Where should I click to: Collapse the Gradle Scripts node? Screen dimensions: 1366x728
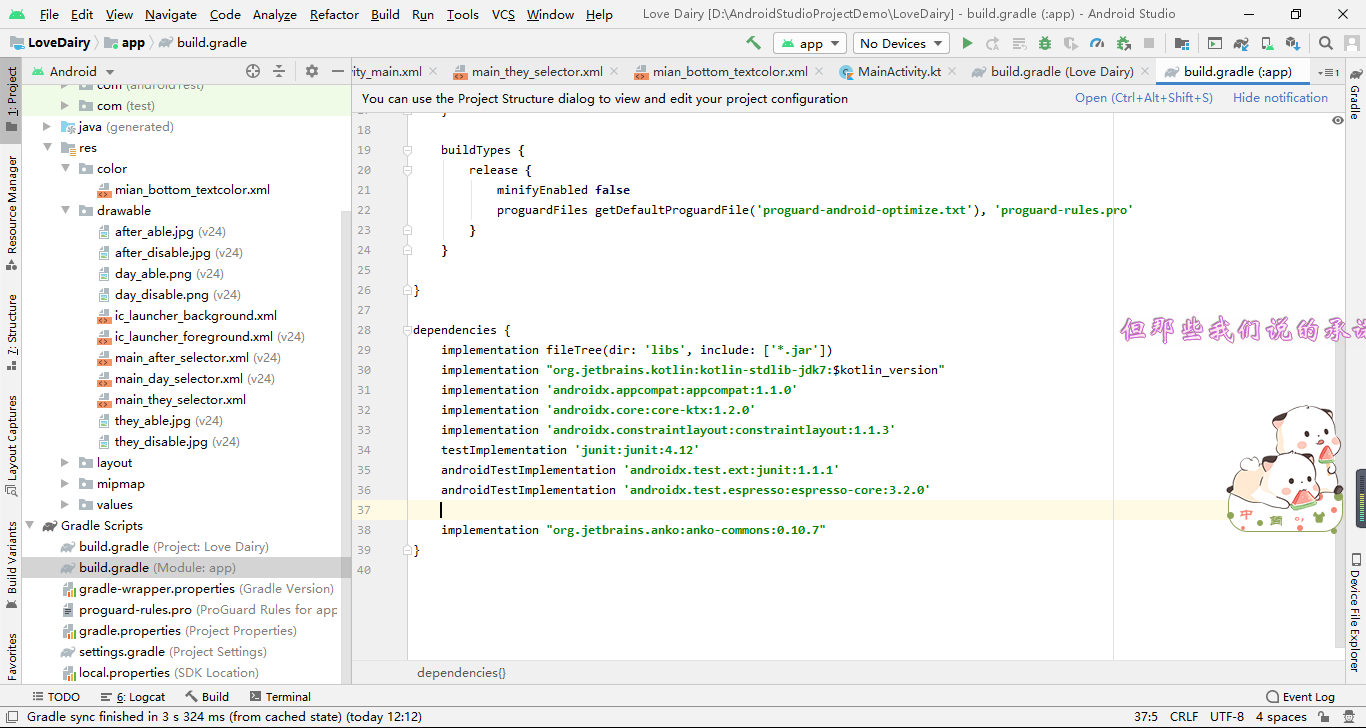[29, 526]
